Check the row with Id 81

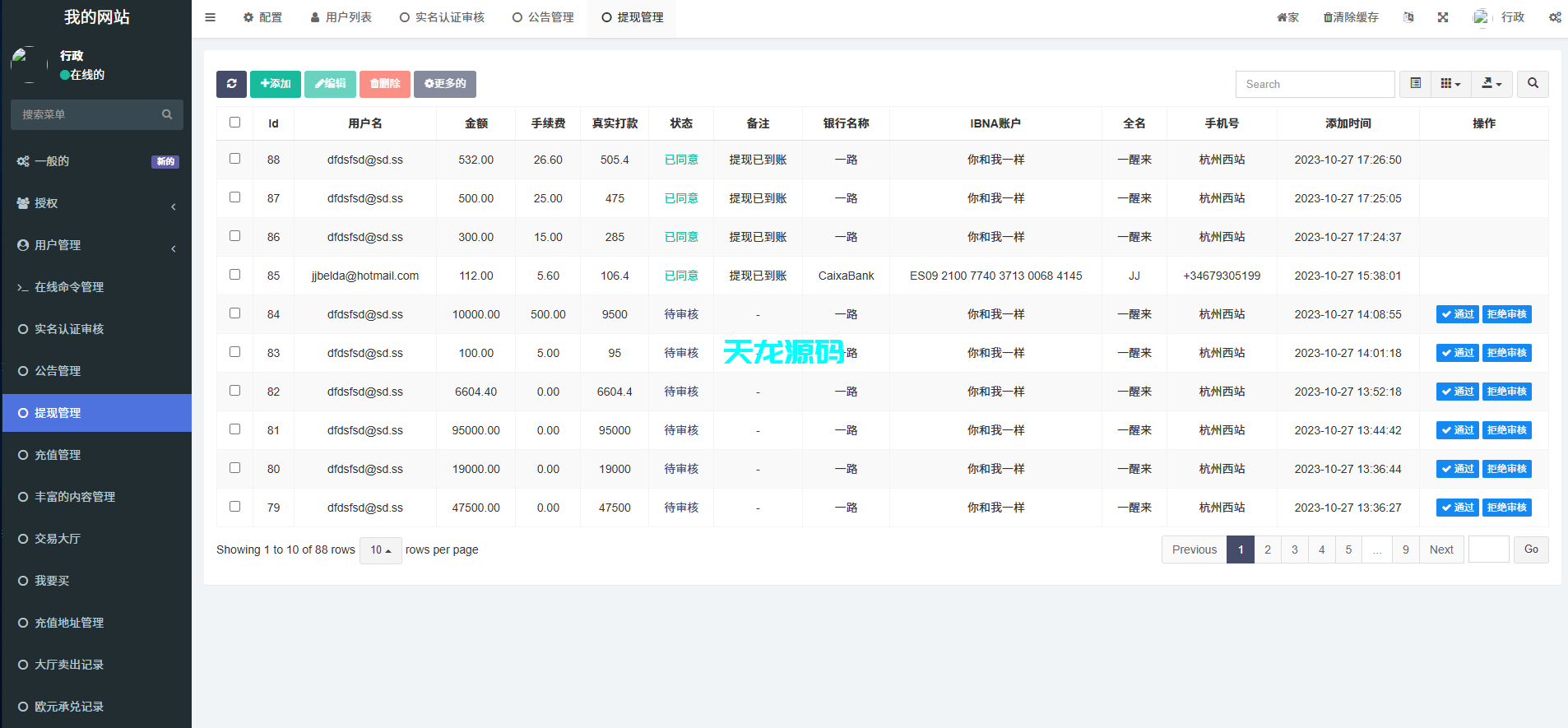[234, 429]
